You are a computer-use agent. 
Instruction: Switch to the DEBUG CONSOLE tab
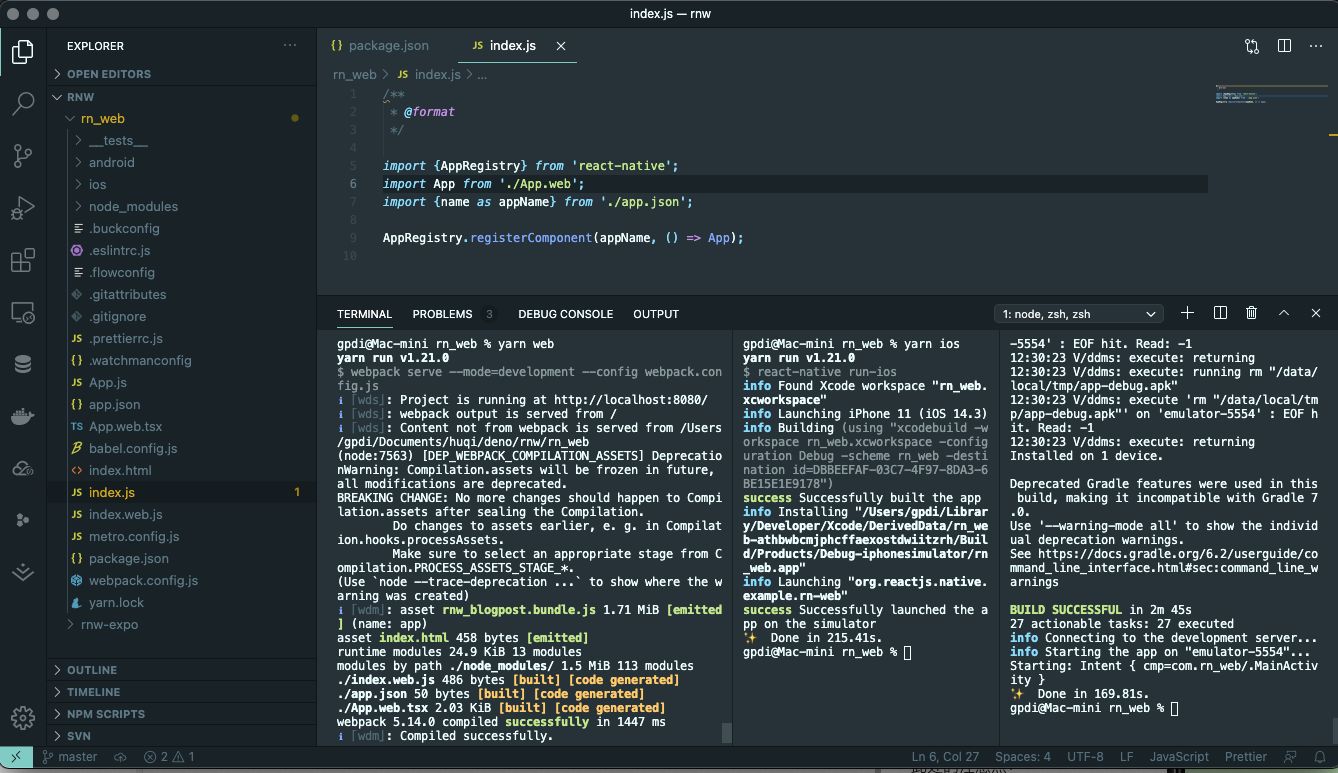tap(565, 314)
